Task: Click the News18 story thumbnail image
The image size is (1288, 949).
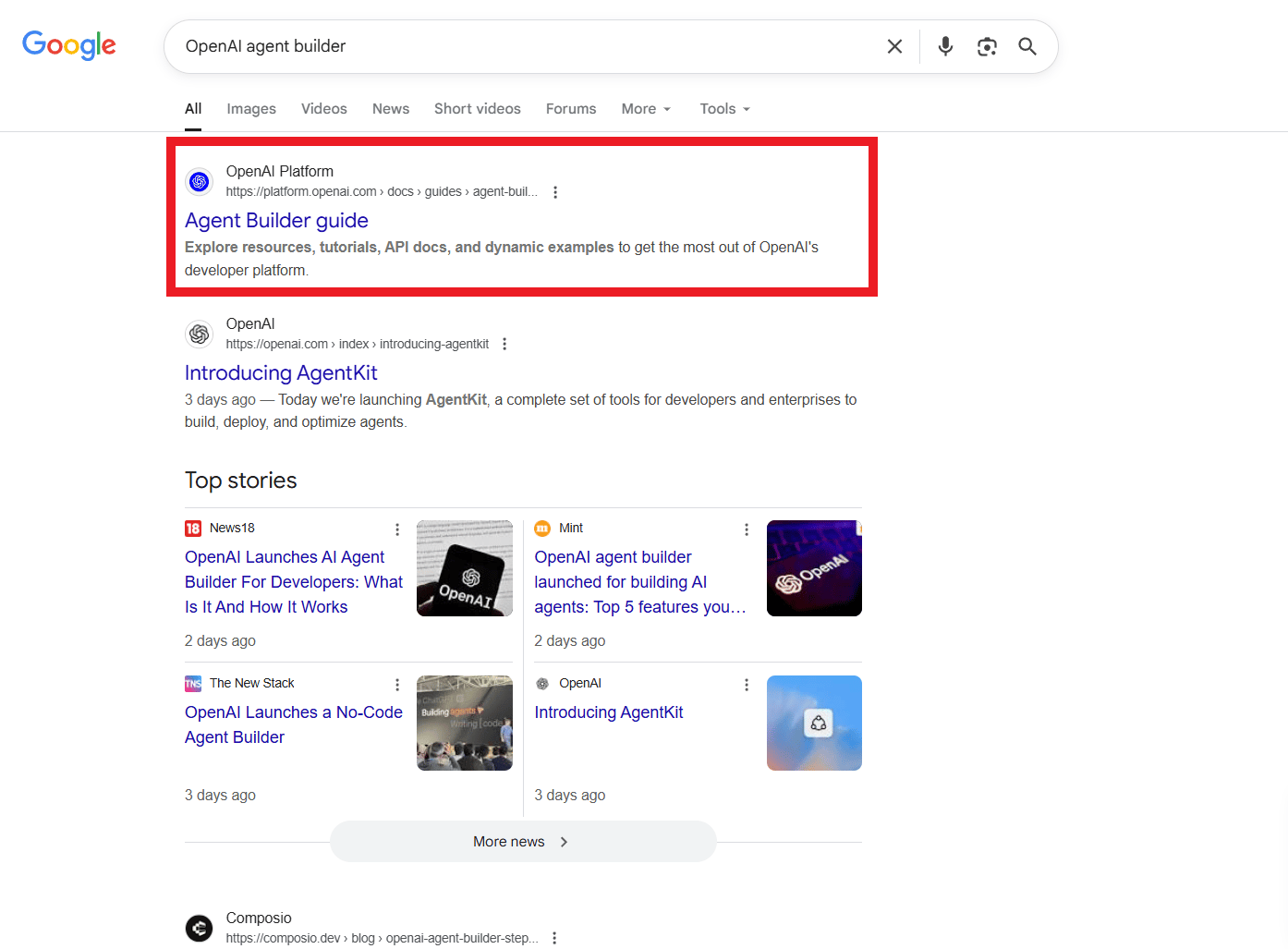Action: pos(465,568)
